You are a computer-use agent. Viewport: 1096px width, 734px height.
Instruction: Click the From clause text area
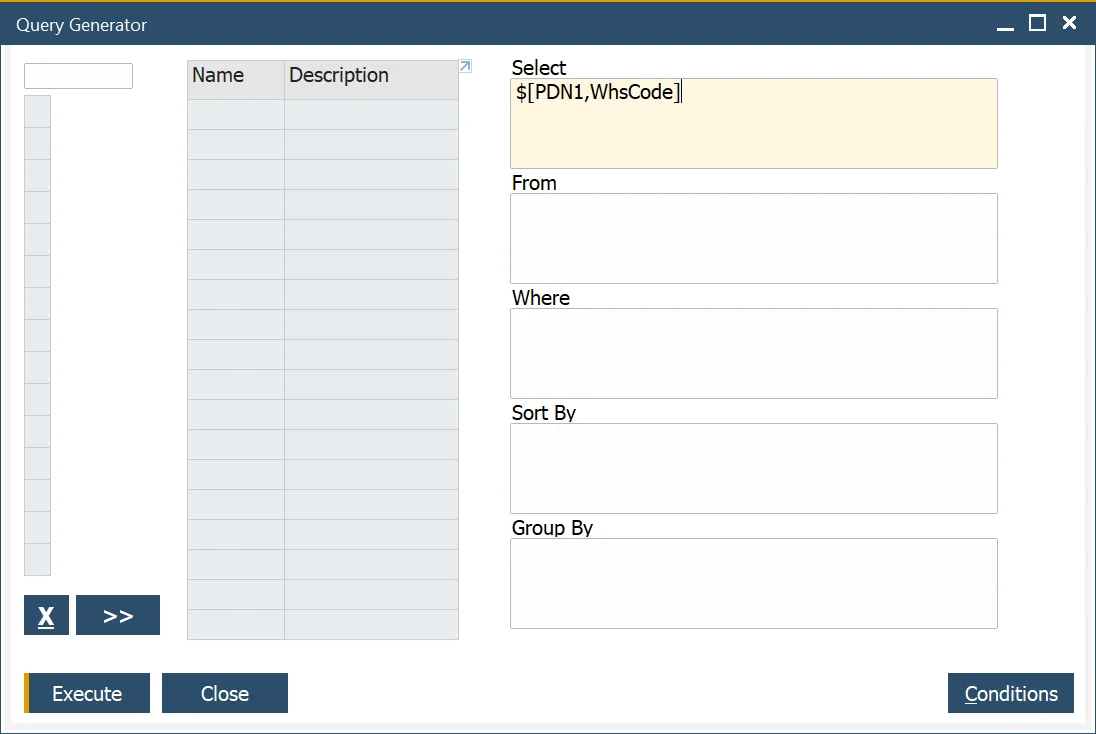753,238
